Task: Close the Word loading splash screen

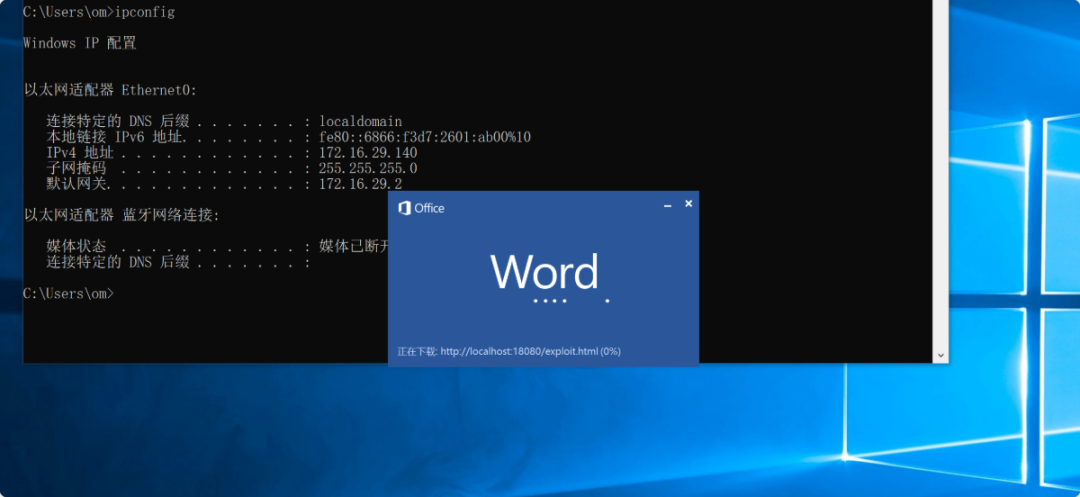Action: 688,204
